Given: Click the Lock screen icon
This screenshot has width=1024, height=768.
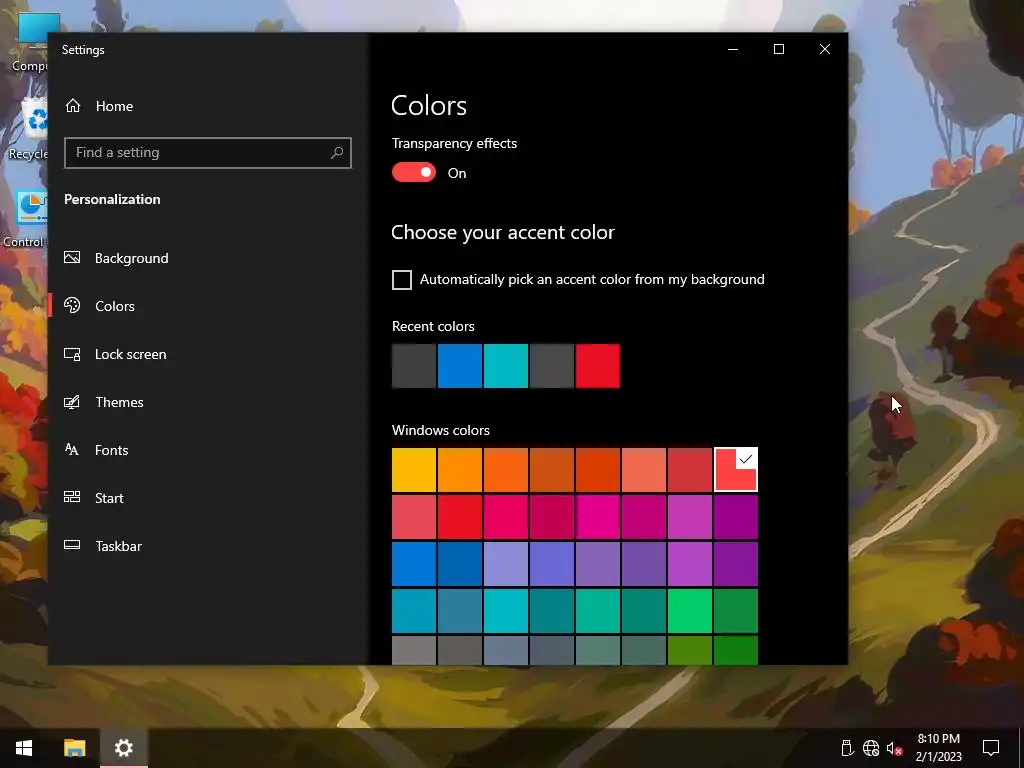Looking at the screenshot, I should tap(72, 354).
